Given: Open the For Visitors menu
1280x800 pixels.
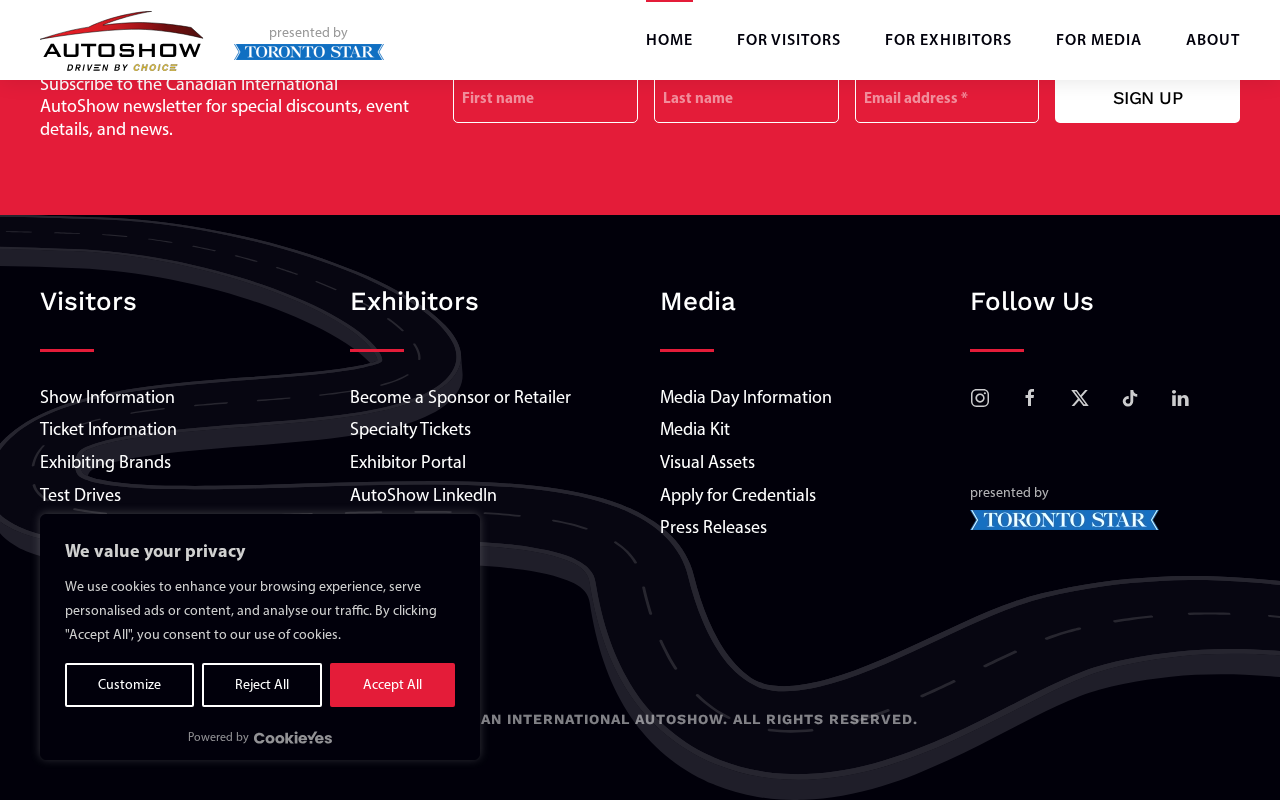Looking at the screenshot, I should point(788,41).
